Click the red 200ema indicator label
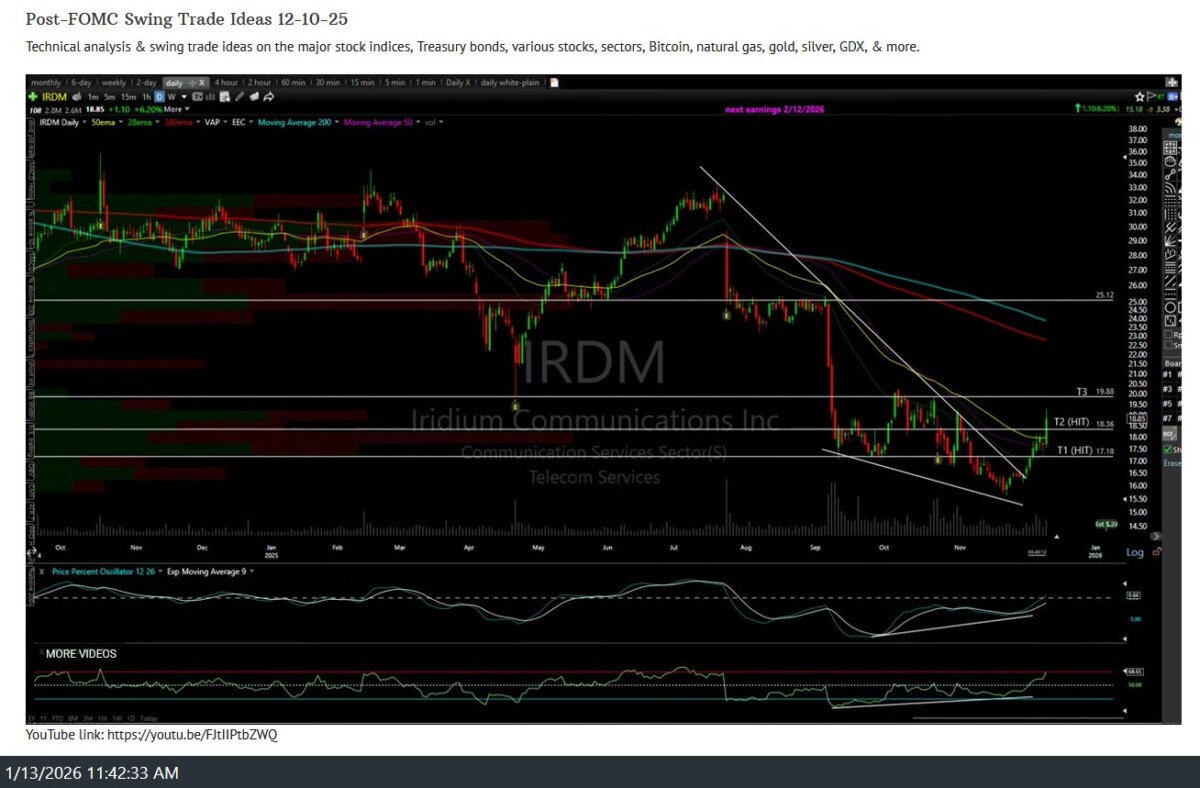The image size is (1200, 788). (176, 122)
